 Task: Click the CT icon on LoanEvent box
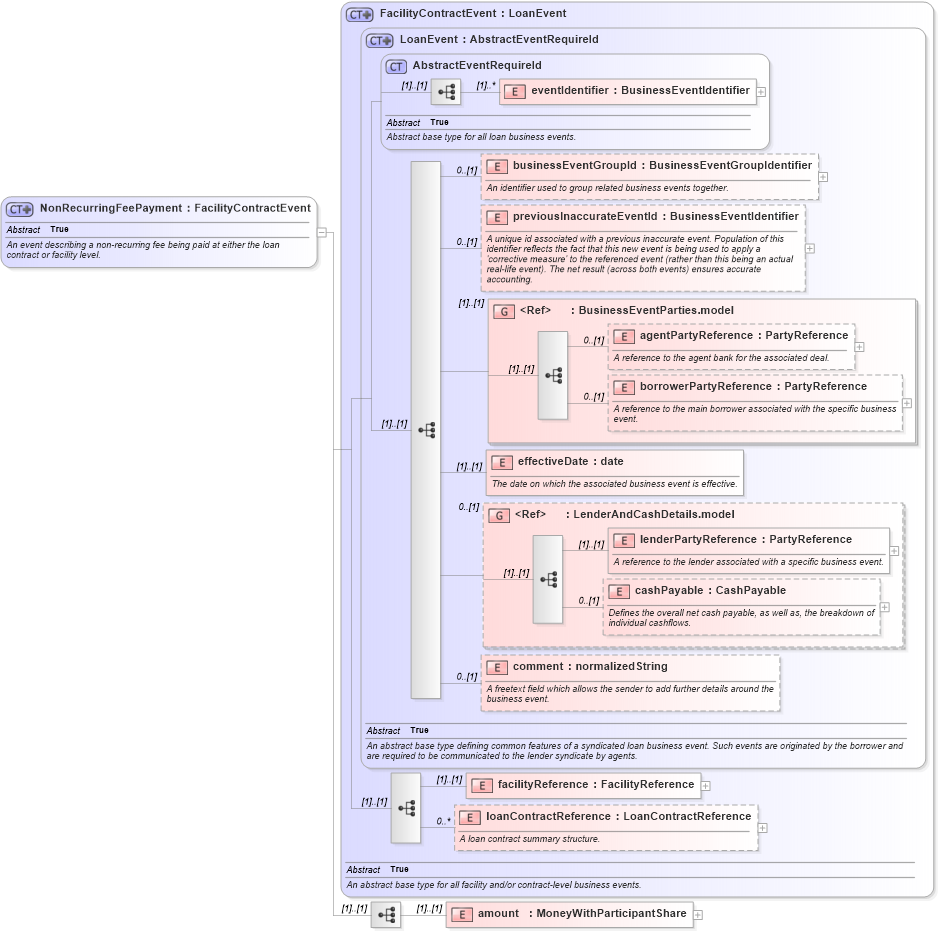point(376,39)
